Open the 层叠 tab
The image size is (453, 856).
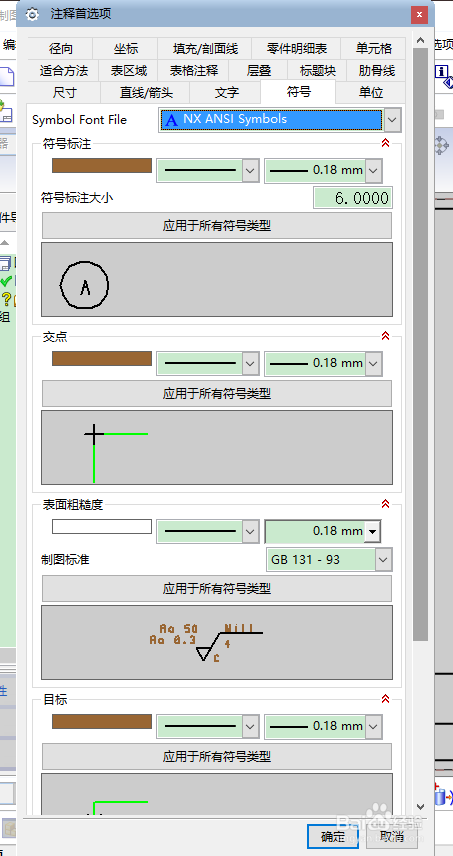click(259, 70)
